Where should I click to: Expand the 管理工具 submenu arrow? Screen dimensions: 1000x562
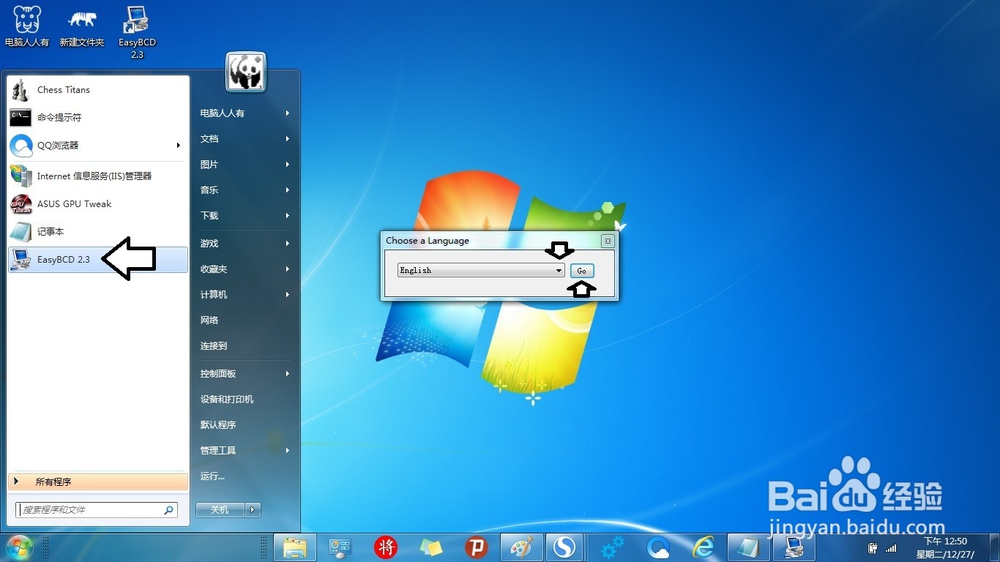tap(288, 450)
